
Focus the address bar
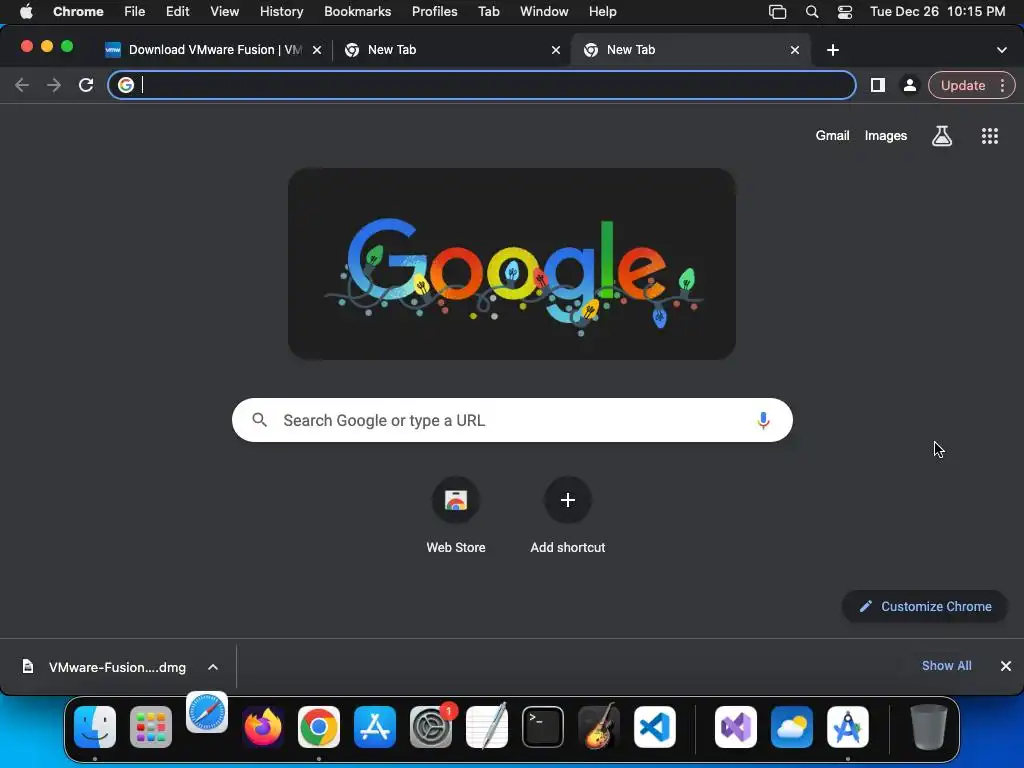pos(482,85)
